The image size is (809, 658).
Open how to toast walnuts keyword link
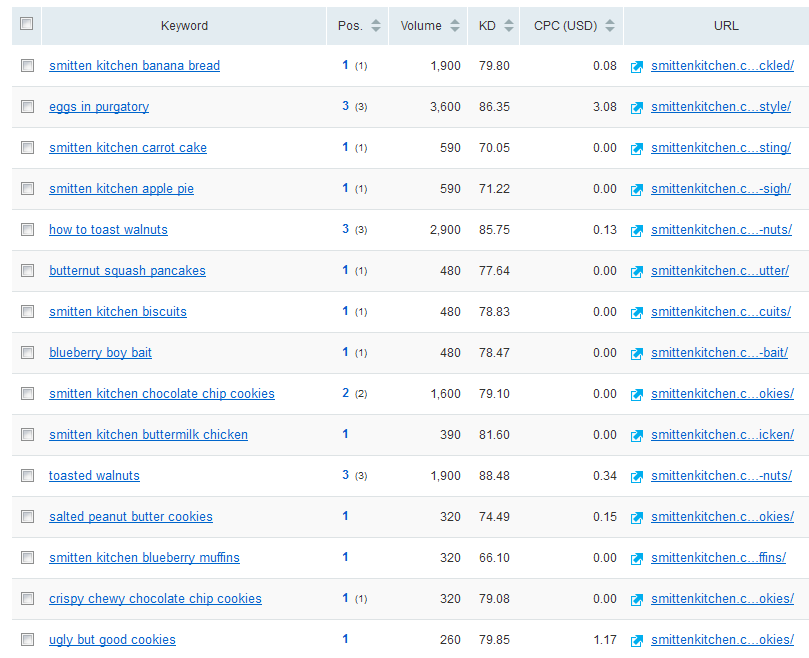click(x=108, y=230)
